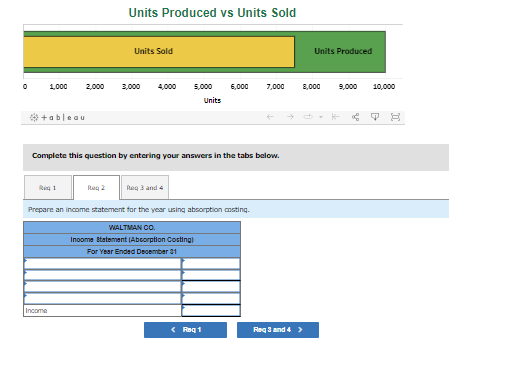The image size is (510, 367).
Task: Click the Tableau revert view icon
Action: coord(336,117)
